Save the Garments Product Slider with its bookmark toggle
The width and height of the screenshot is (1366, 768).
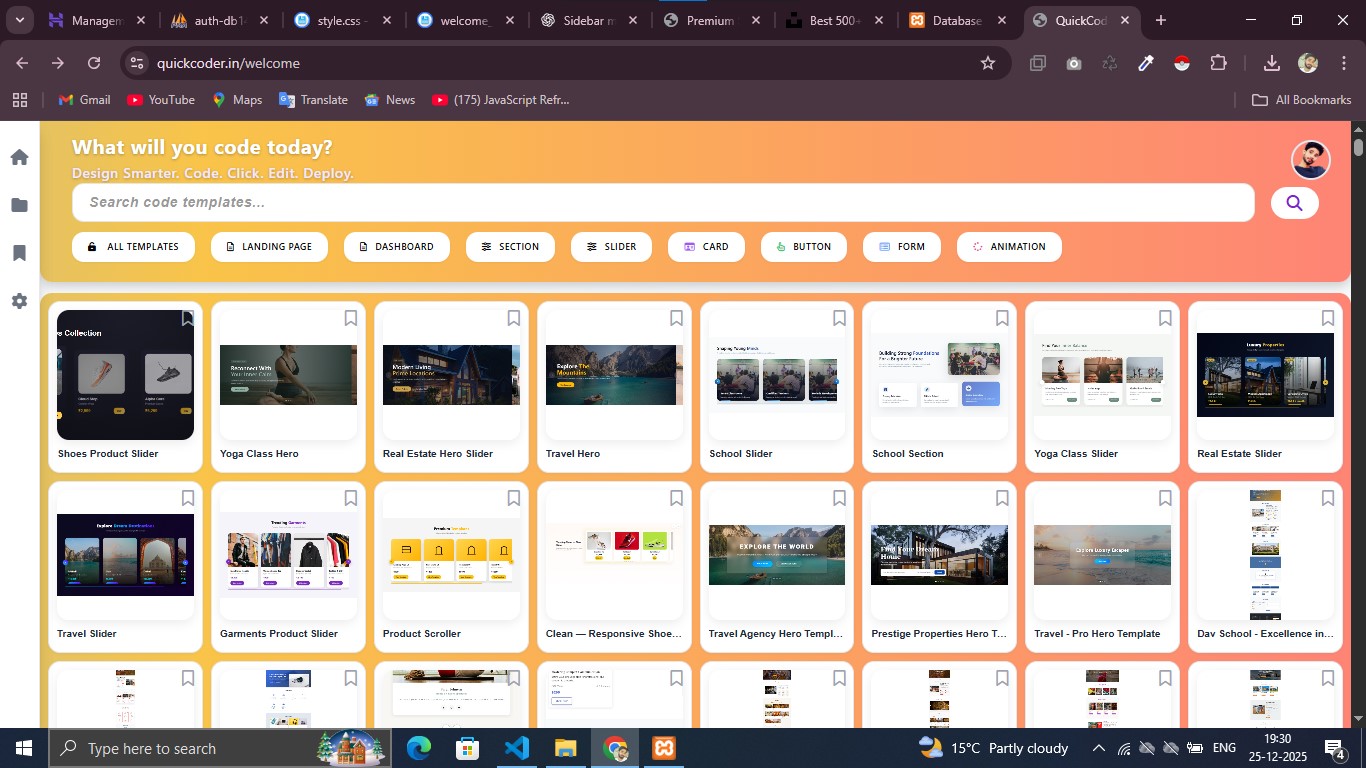pos(350,497)
